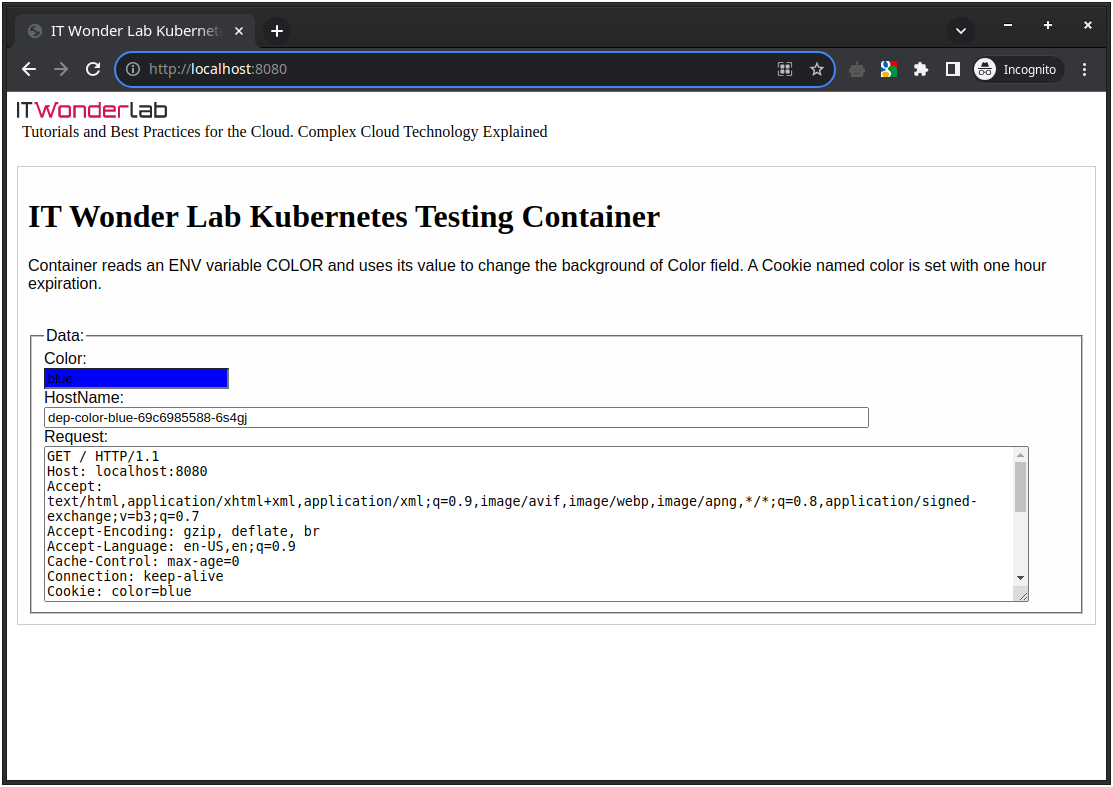
Task: Click the grayed robot extension icon
Action: [856, 69]
